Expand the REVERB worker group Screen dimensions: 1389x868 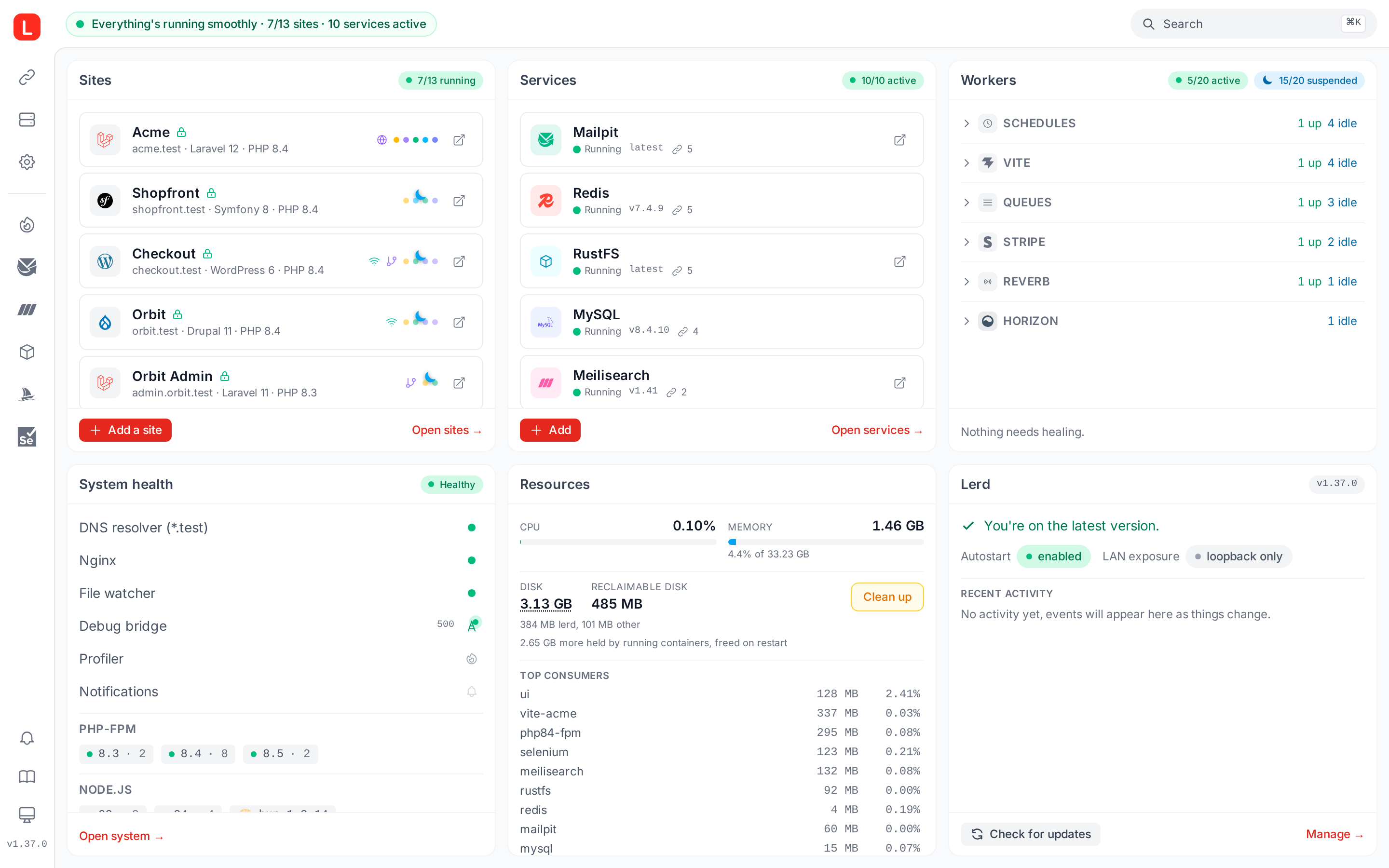(1162, 282)
